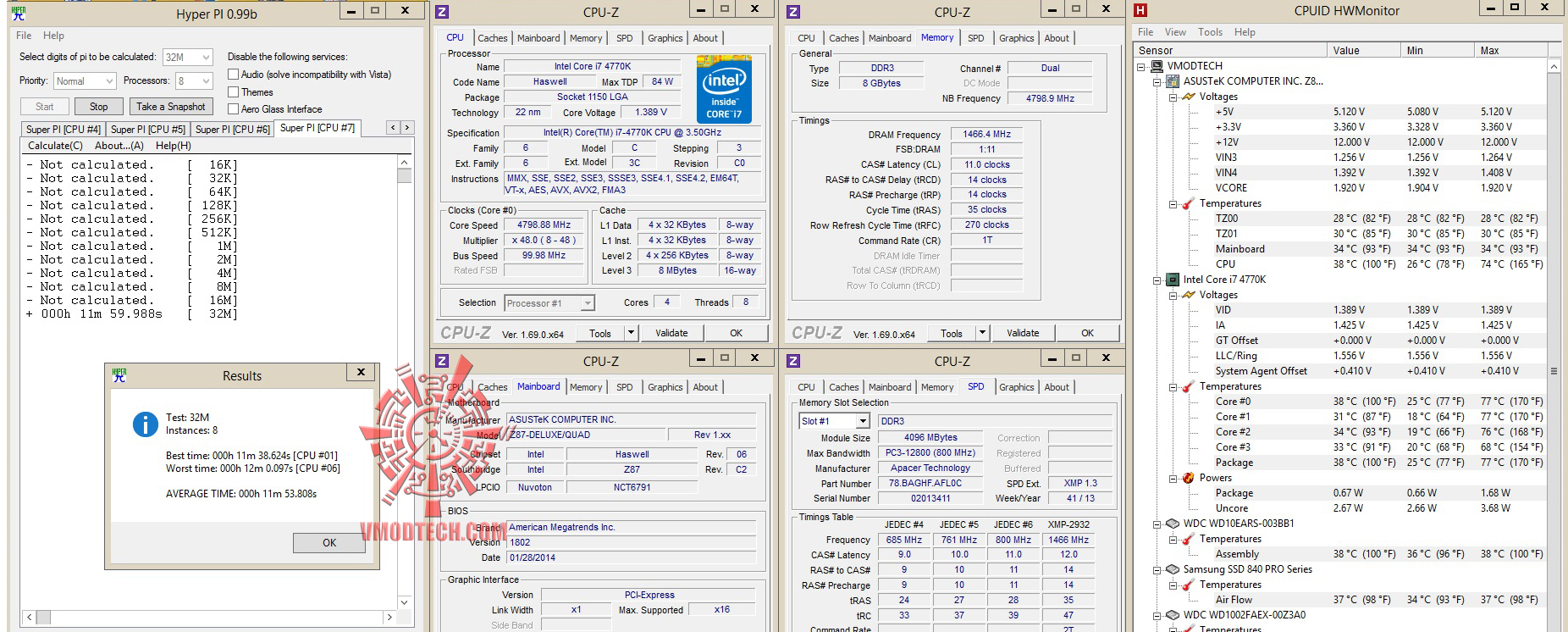The height and width of the screenshot is (632, 1568).
Task: Close the Results dialog with X button
Action: coord(361,373)
